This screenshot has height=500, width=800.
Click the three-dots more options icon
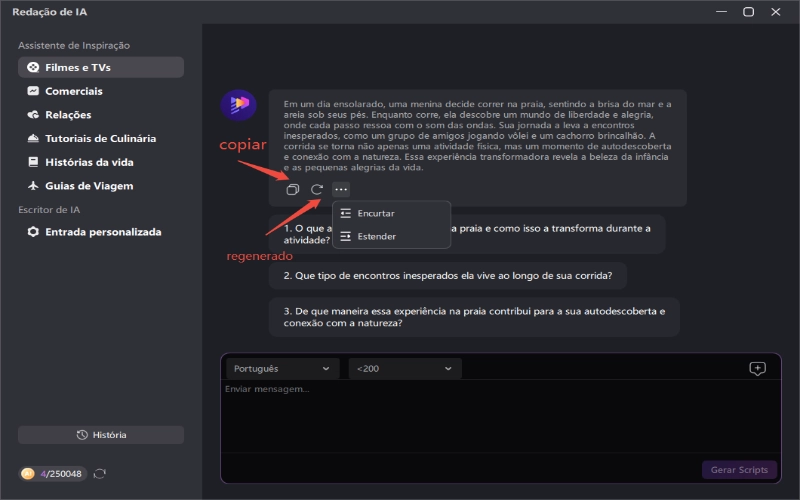(x=341, y=189)
